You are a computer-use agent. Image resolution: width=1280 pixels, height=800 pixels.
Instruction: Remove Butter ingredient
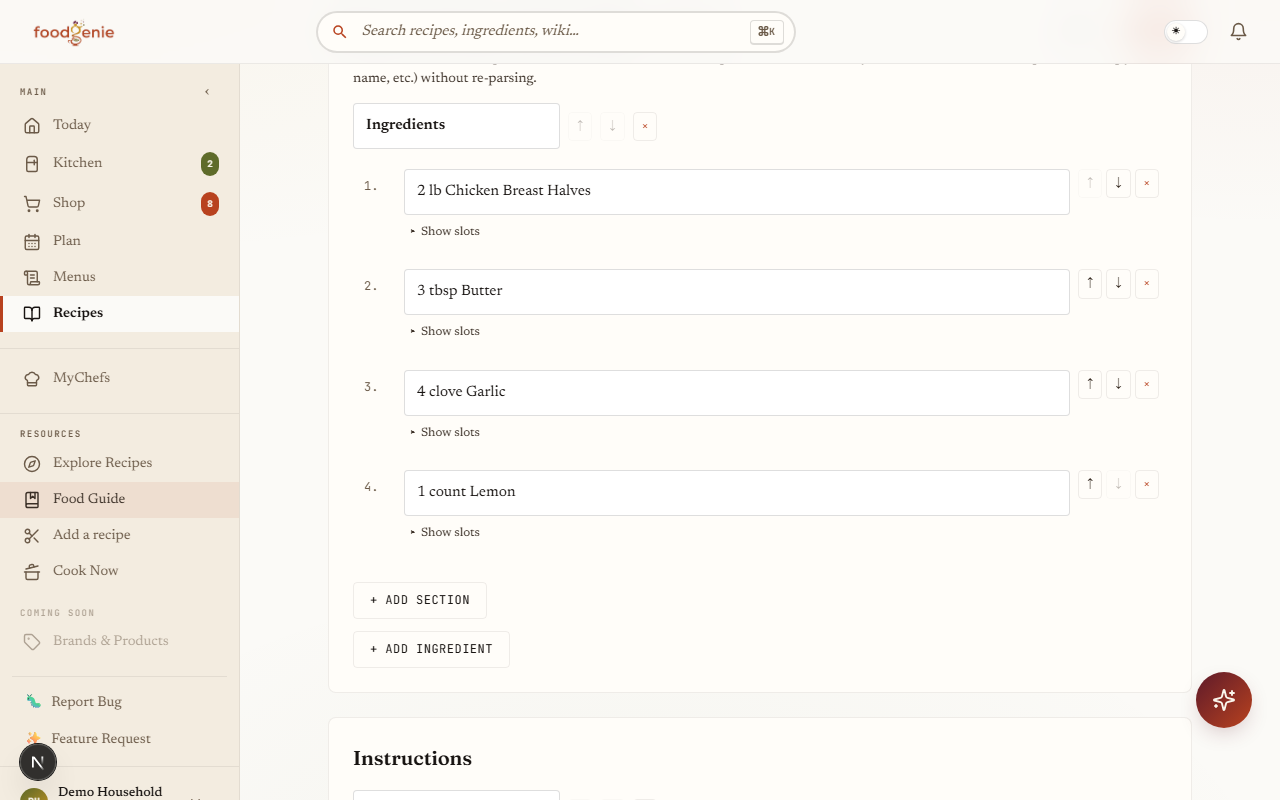tap(1147, 283)
